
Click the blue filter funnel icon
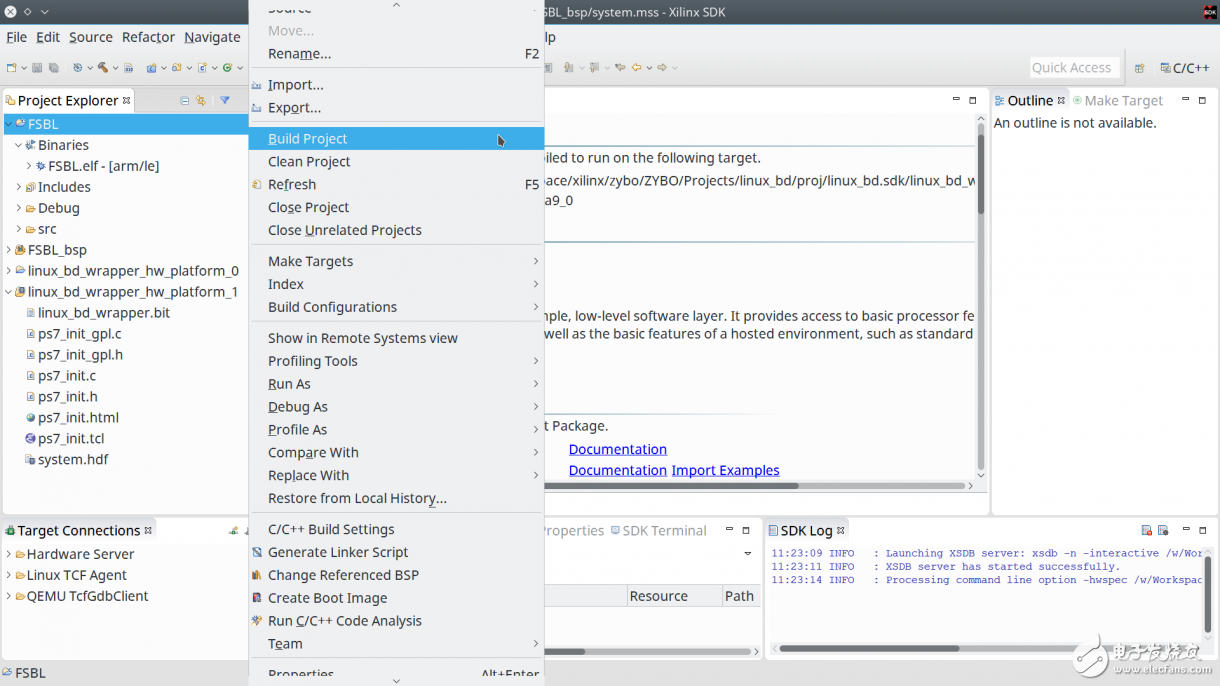(225, 101)
